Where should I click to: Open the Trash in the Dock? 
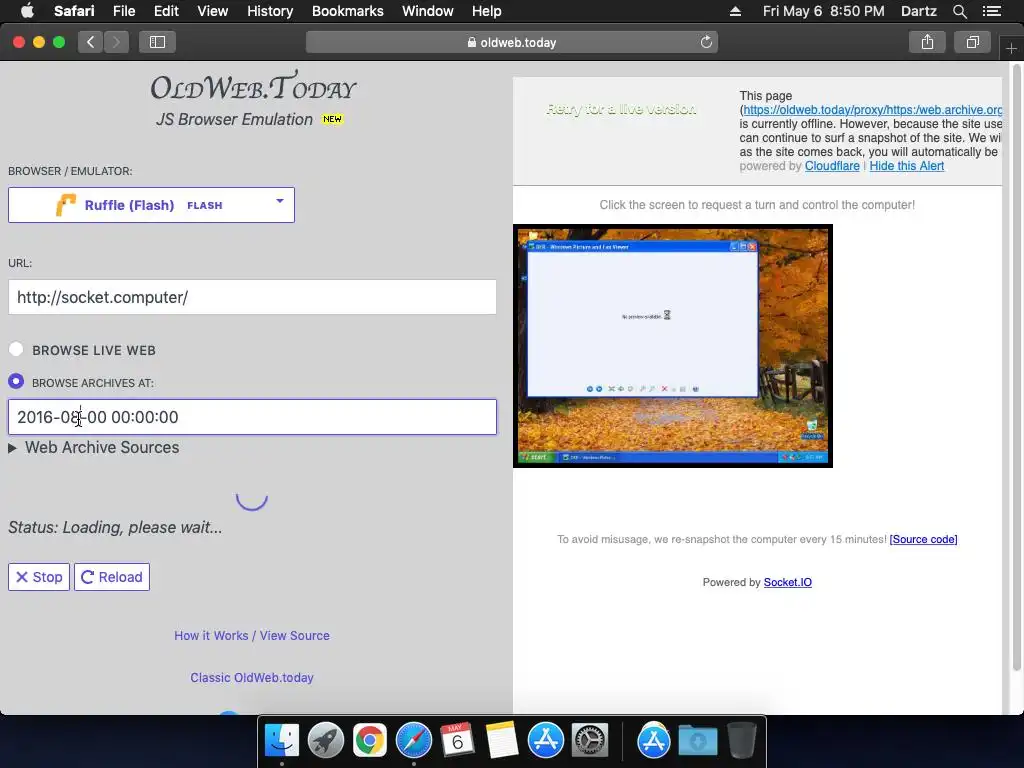[742, 741]
